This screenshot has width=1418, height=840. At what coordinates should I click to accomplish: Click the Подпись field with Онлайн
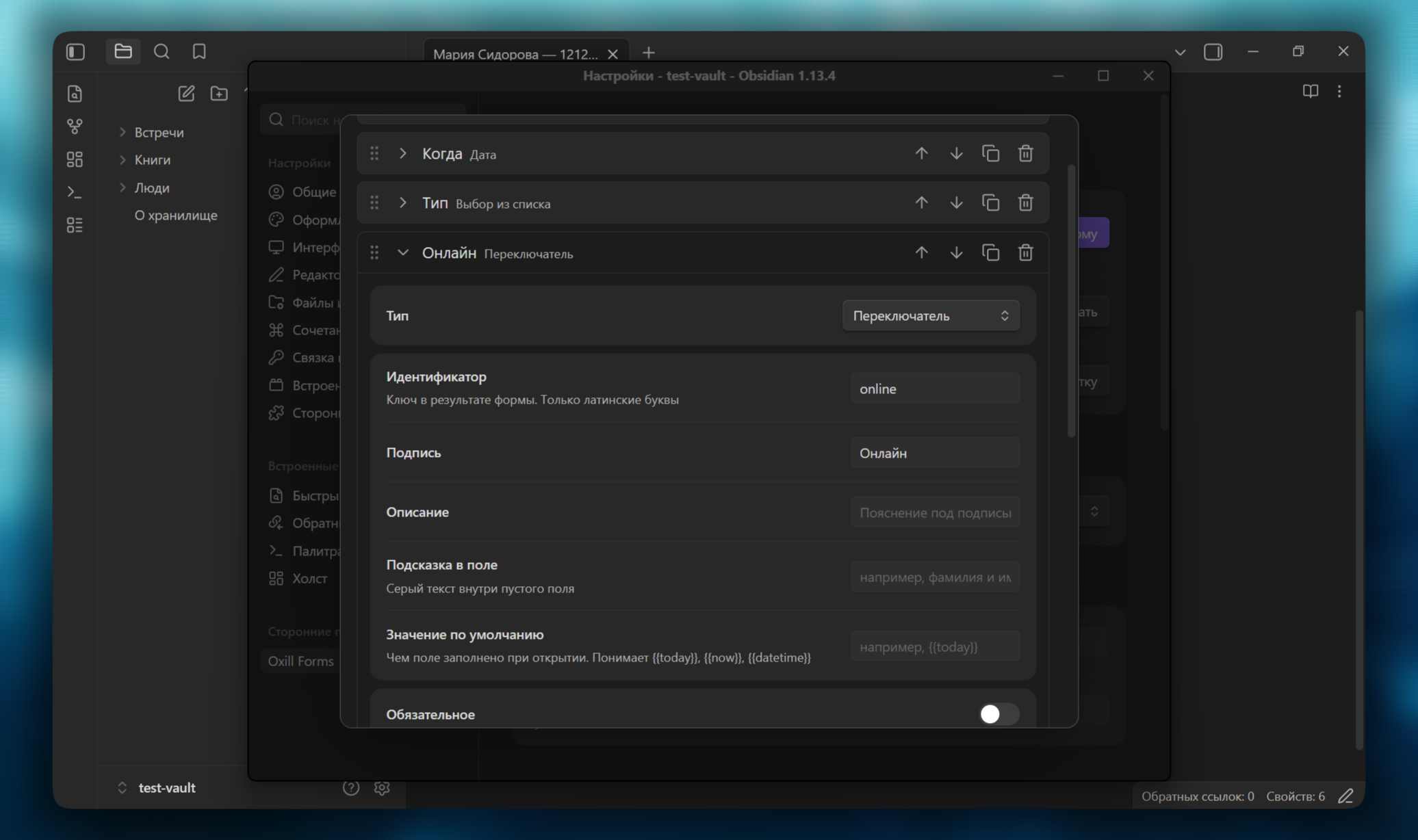pyautogui.click(x=935, y=453)
